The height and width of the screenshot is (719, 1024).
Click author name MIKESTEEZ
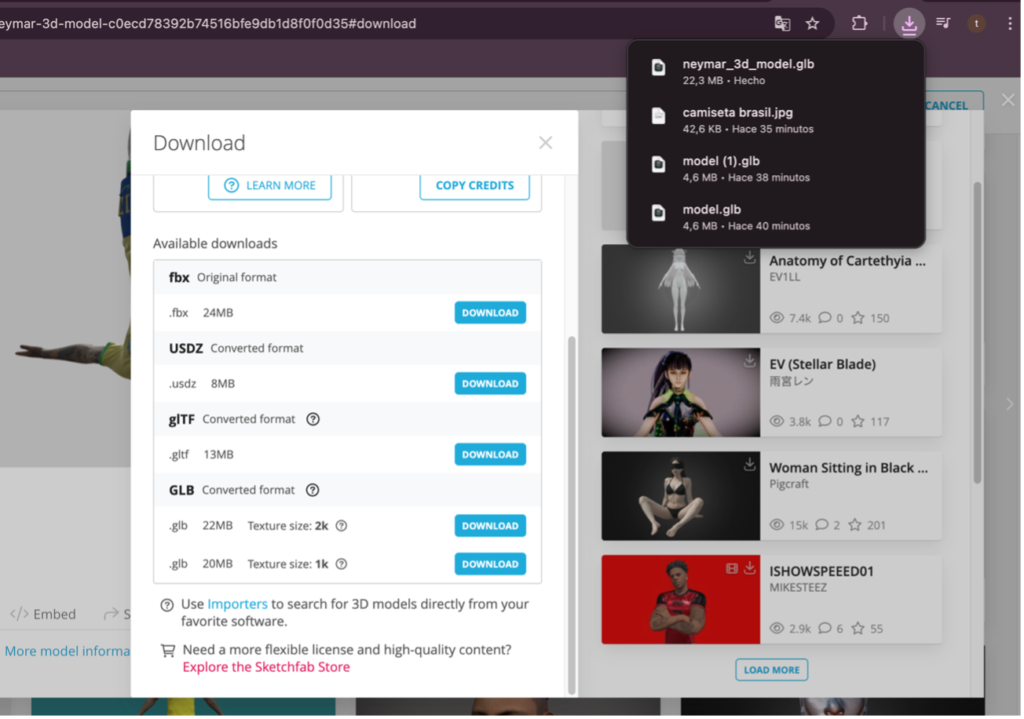click(800, 588)
